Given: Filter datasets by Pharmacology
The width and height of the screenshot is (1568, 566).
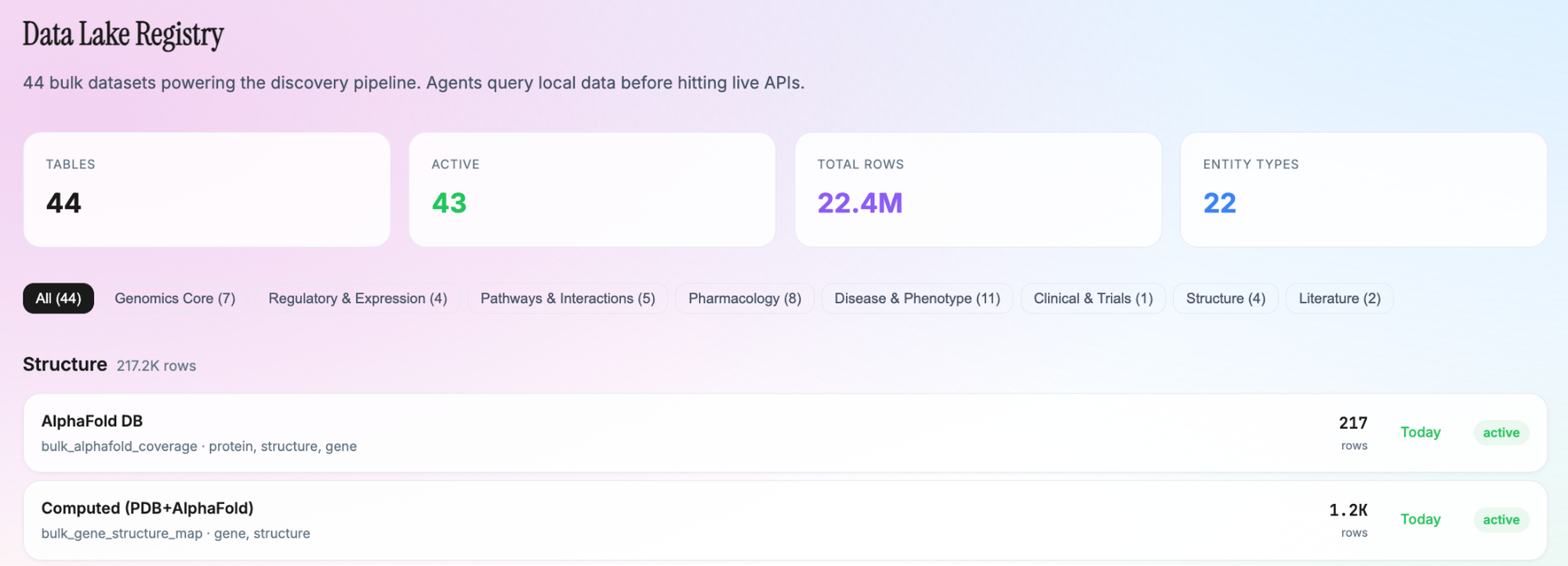Looking at the screenshot, I should [744, 299].
